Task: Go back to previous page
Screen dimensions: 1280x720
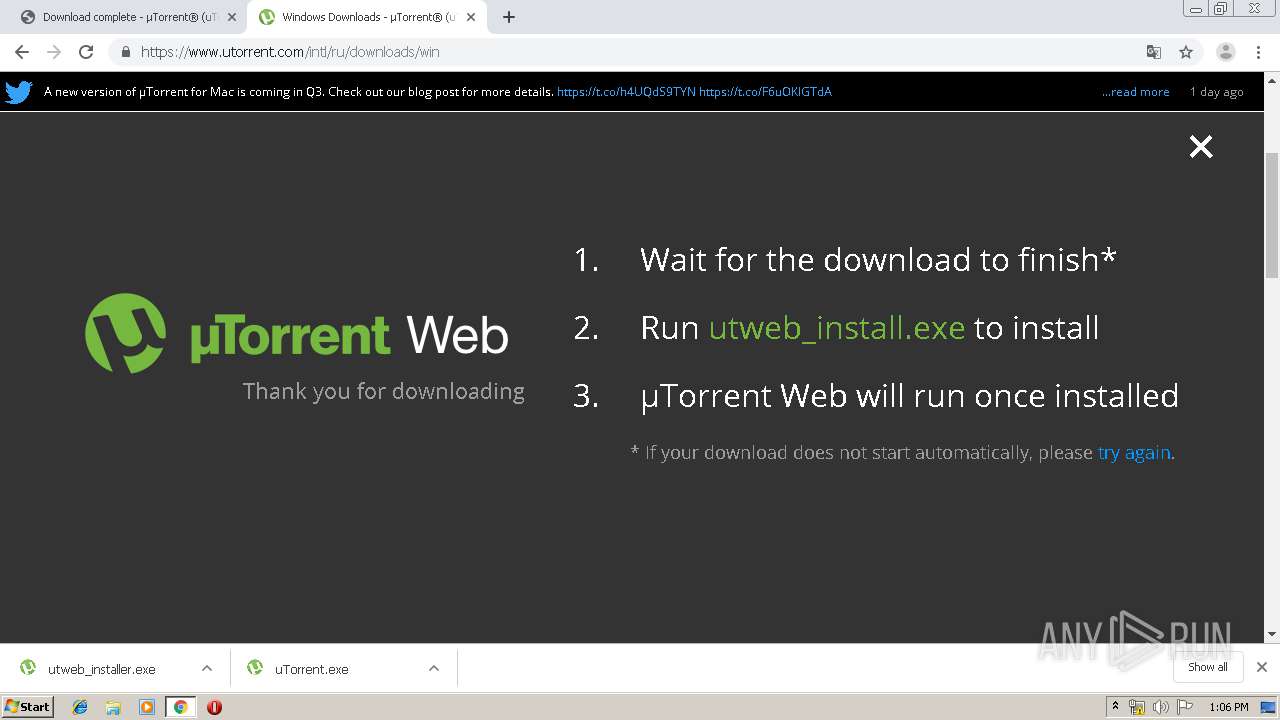Action: (22, 52)
